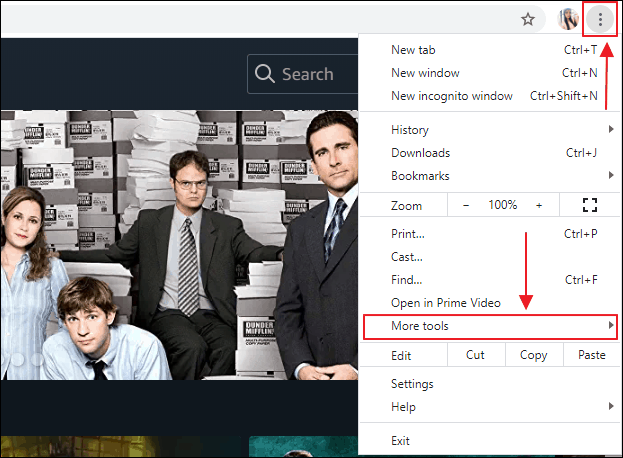Select Print... in the menu

click(489, 234)
